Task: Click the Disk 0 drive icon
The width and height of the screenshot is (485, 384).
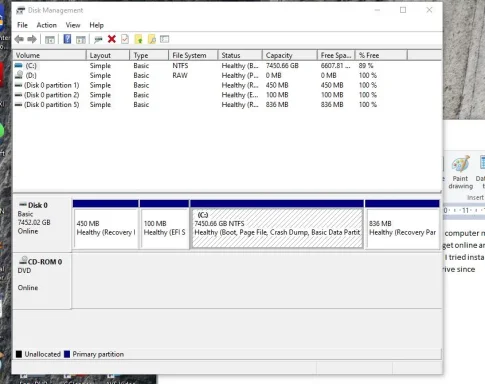Action: 23,204
